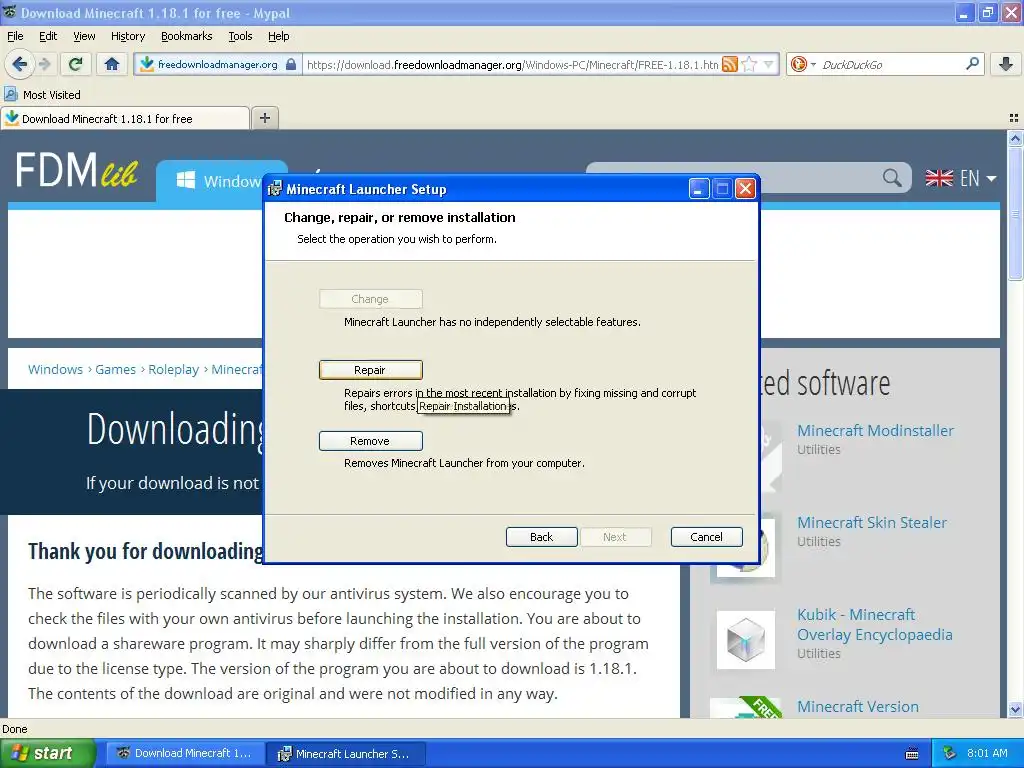Open Minecraft Version link
1024x768 pixels.
[857, 707]
